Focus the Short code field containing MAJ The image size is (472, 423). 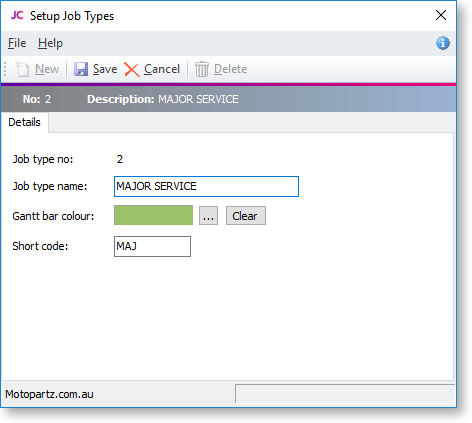pyautogui.click(x=152, y=246)
